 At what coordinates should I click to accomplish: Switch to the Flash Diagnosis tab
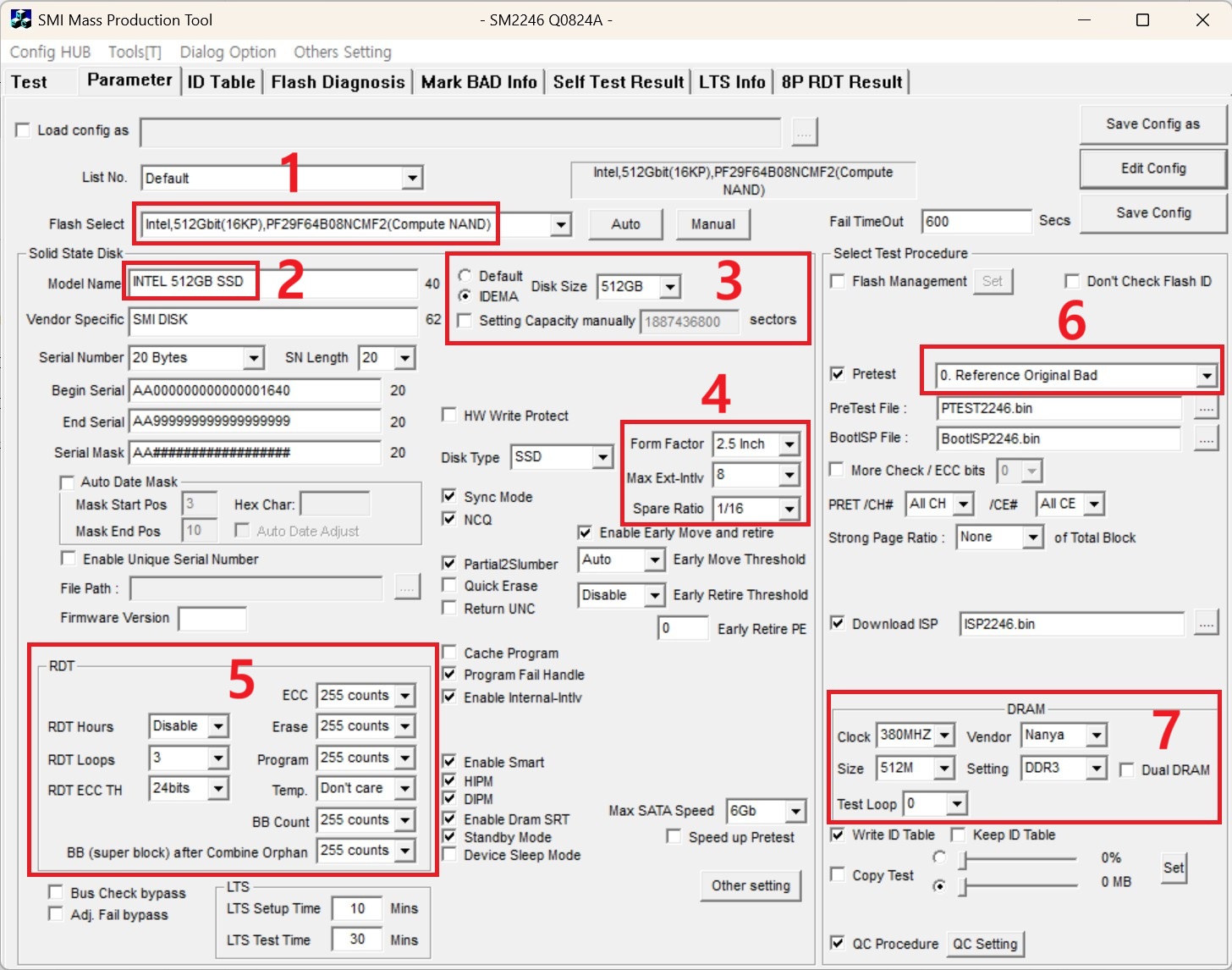[x=338, y=82]
